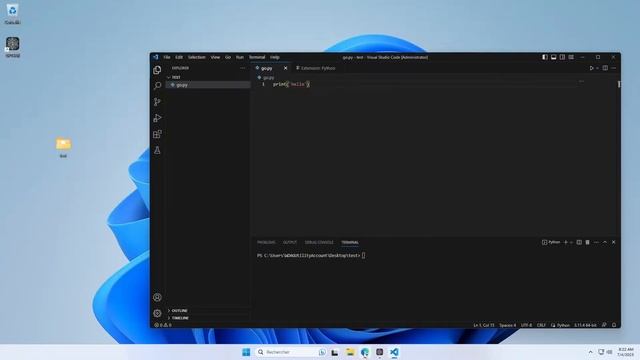Switch to the OUTPUT panel tab
This screenshot has height=360, width=640.
(x=290, y=242)
